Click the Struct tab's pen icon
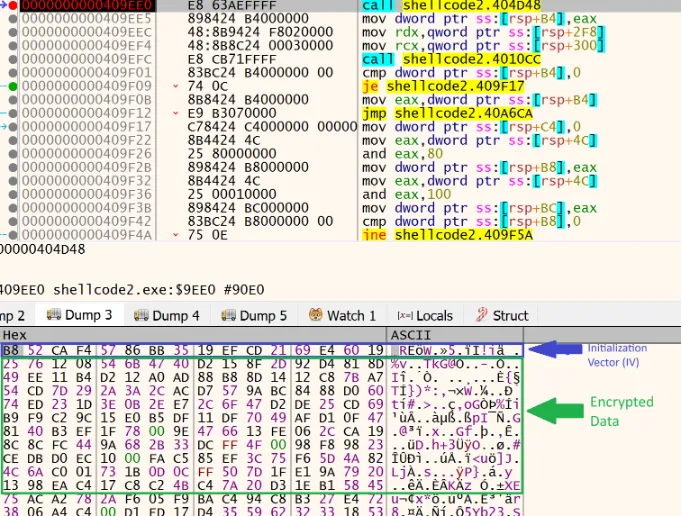This screenshot has width=682, height=516. tap(479, 315)
